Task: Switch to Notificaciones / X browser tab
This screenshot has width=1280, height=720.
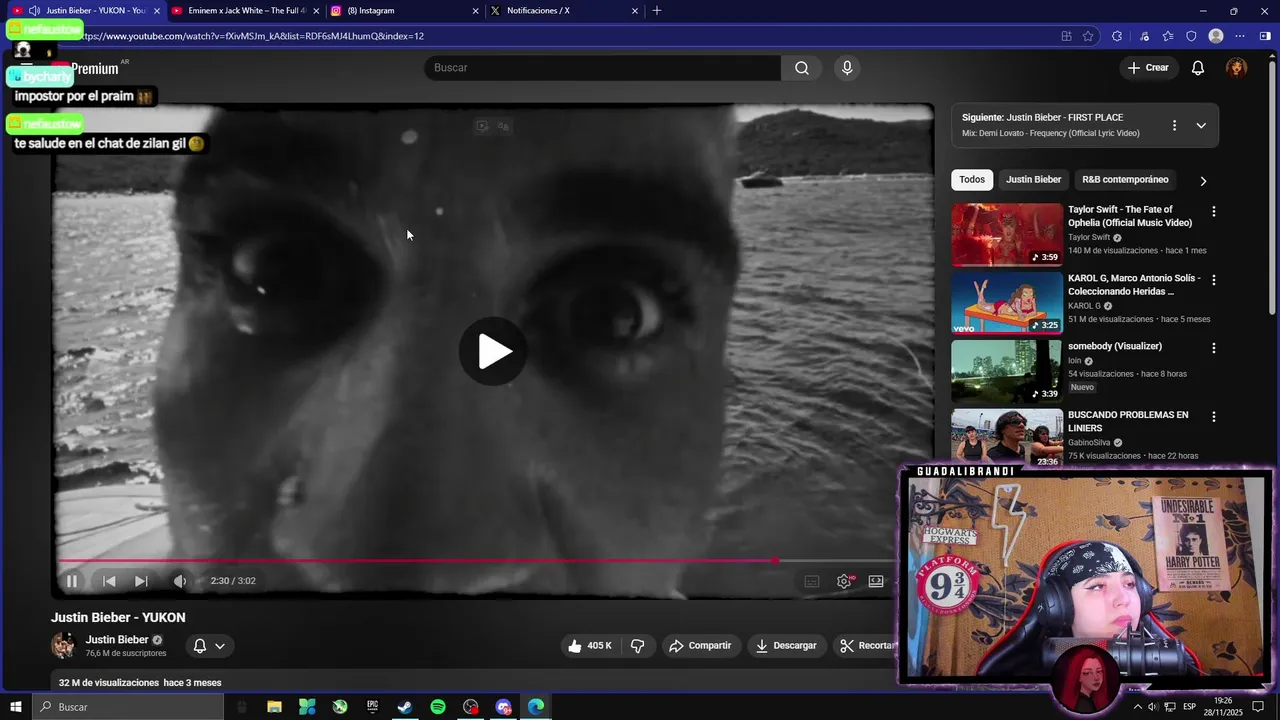Action: point(564,11)
